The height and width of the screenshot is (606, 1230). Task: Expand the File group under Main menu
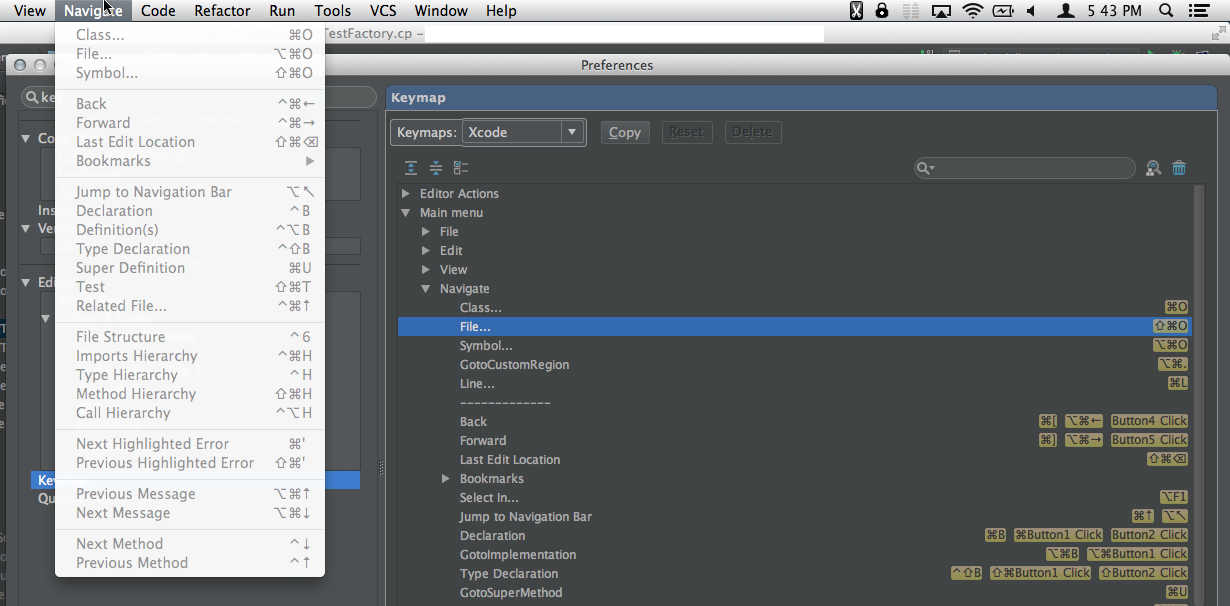click(425, 232)
